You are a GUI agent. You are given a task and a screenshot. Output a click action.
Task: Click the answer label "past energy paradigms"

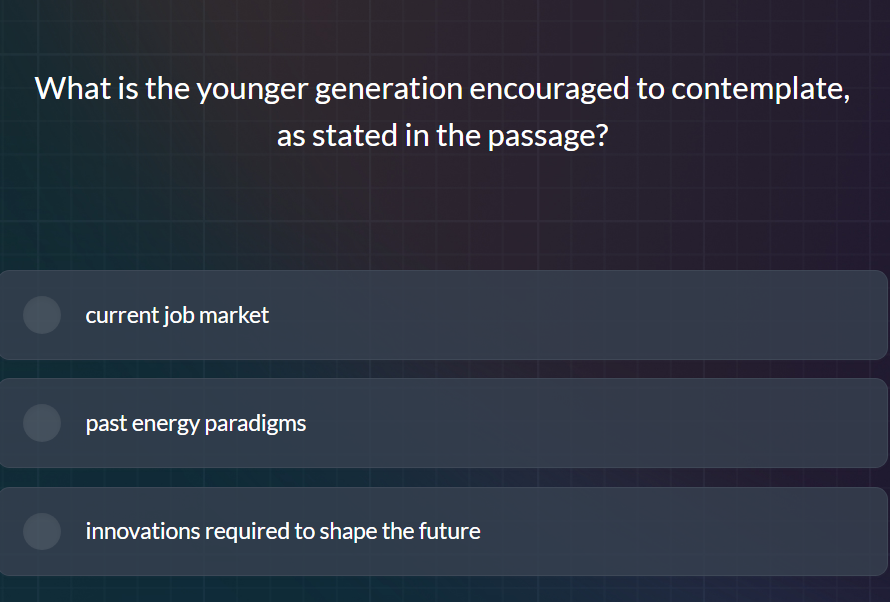[196, 422]
